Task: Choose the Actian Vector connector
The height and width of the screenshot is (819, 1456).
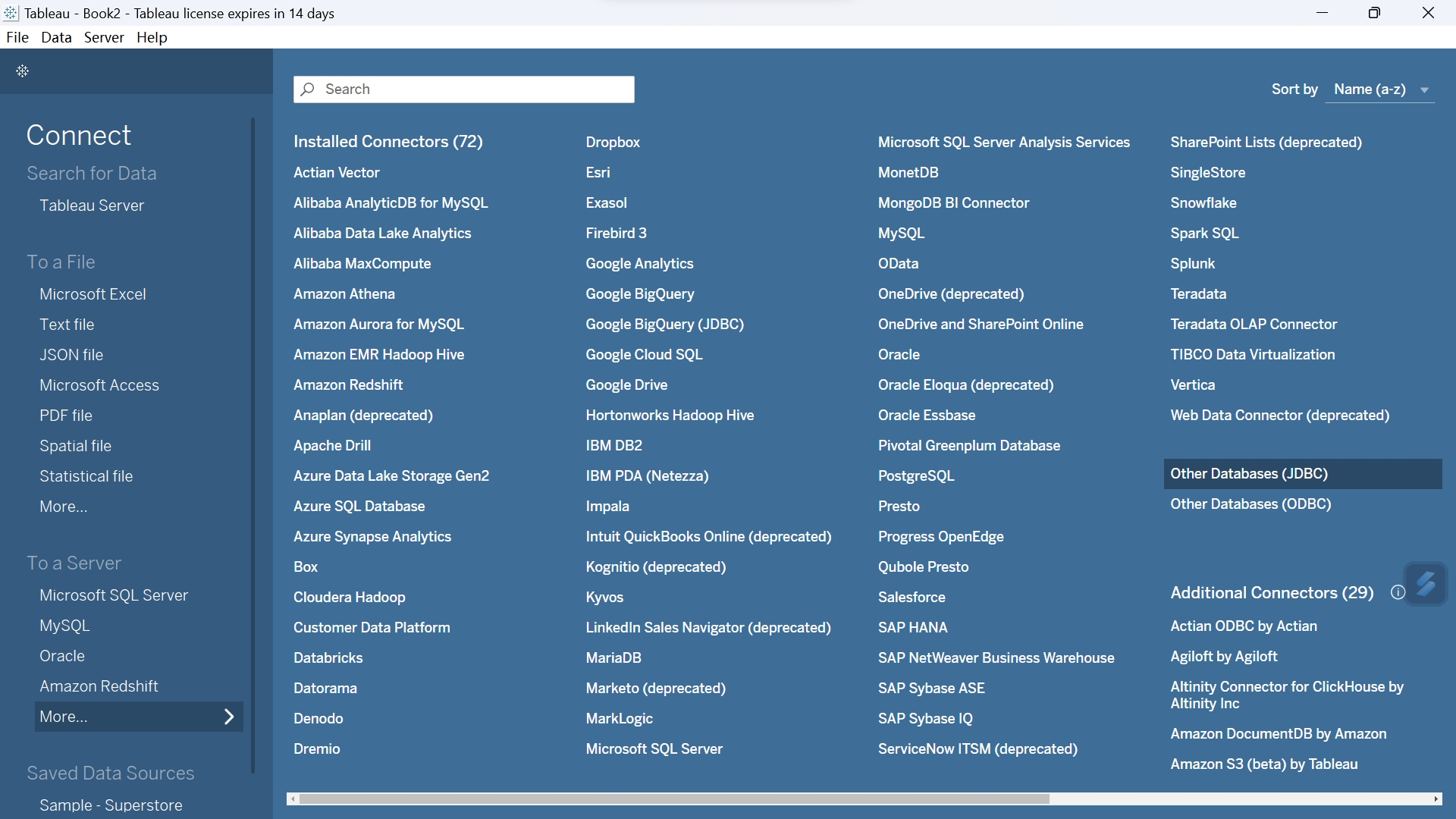Action: tap(337, 173)
